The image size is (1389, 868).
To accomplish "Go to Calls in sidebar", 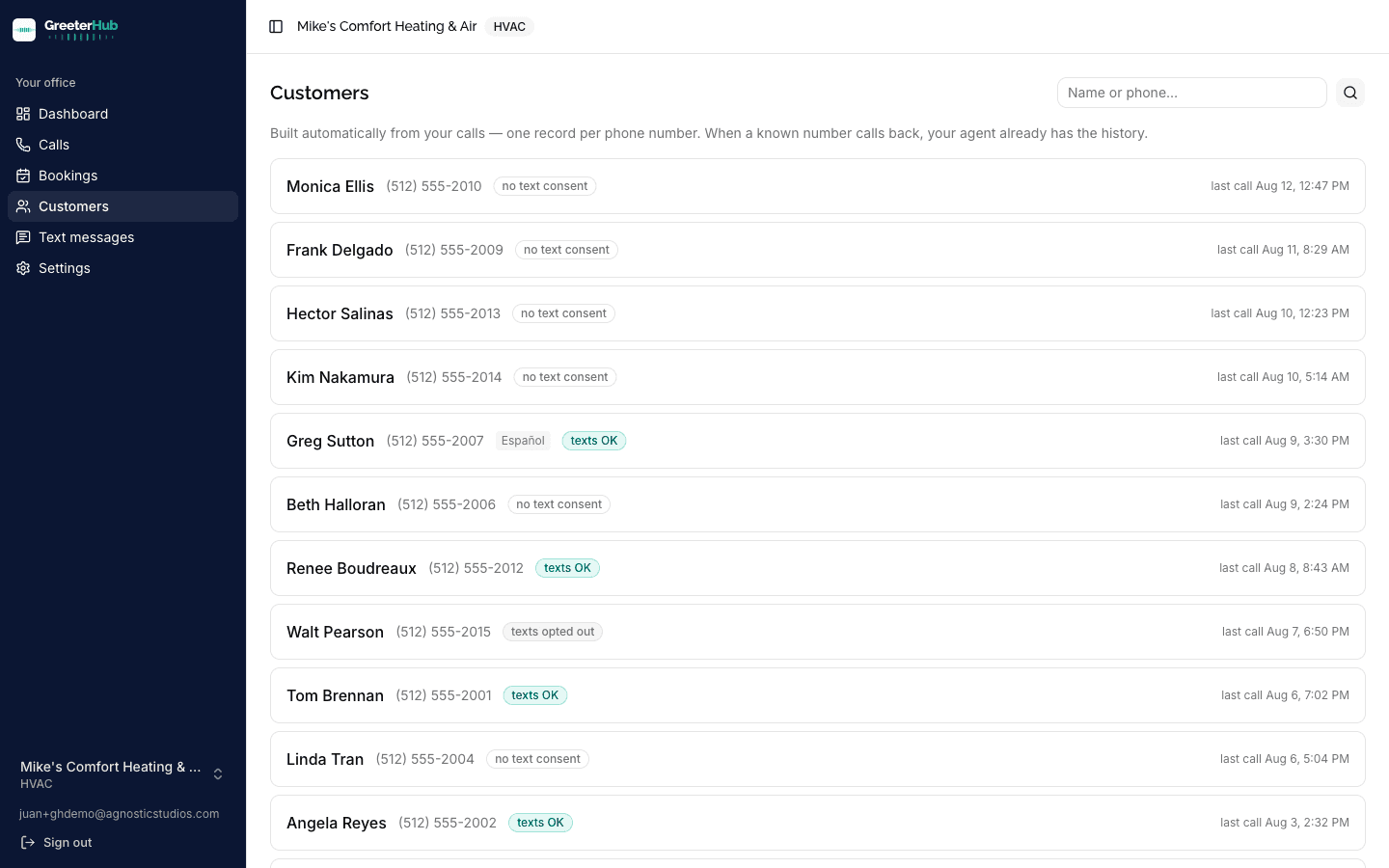I will pos(123,145).
